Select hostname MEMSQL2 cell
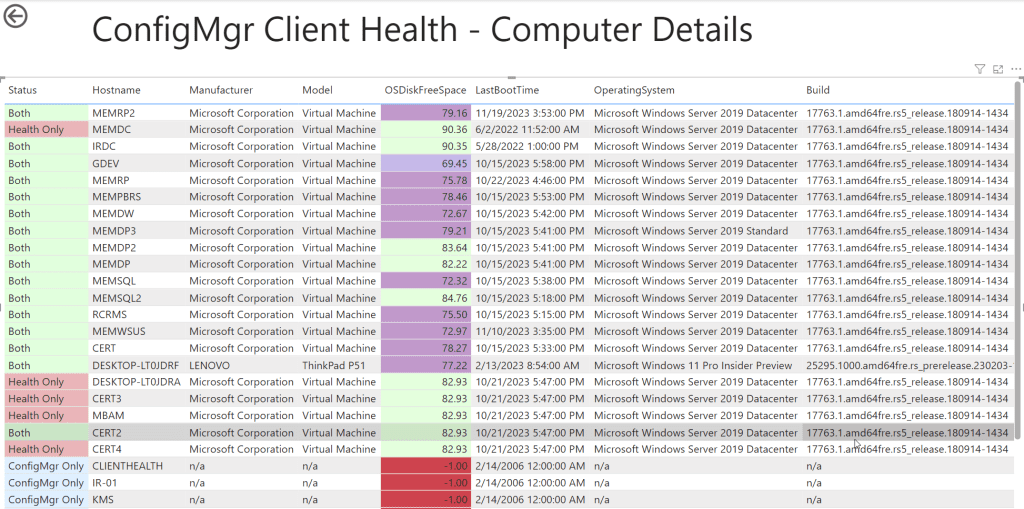 137,298
